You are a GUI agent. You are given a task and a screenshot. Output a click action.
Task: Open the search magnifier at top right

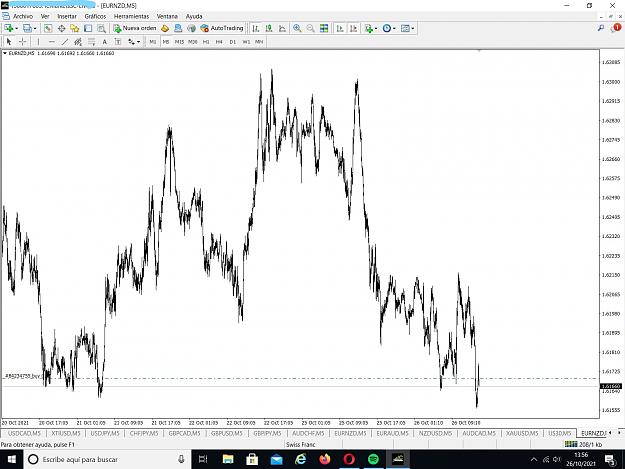(x=601, y=28)
